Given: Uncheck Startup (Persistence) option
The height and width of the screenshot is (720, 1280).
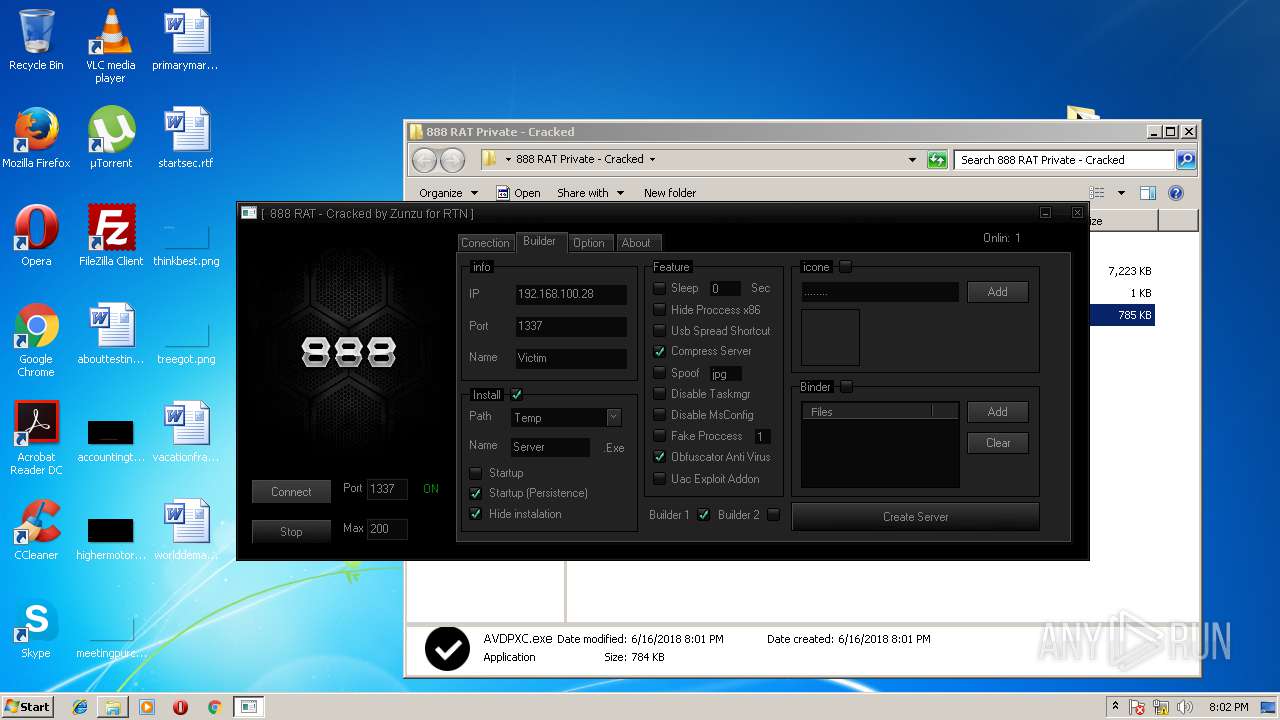Looking at the screenshot, I should point(476,494).
